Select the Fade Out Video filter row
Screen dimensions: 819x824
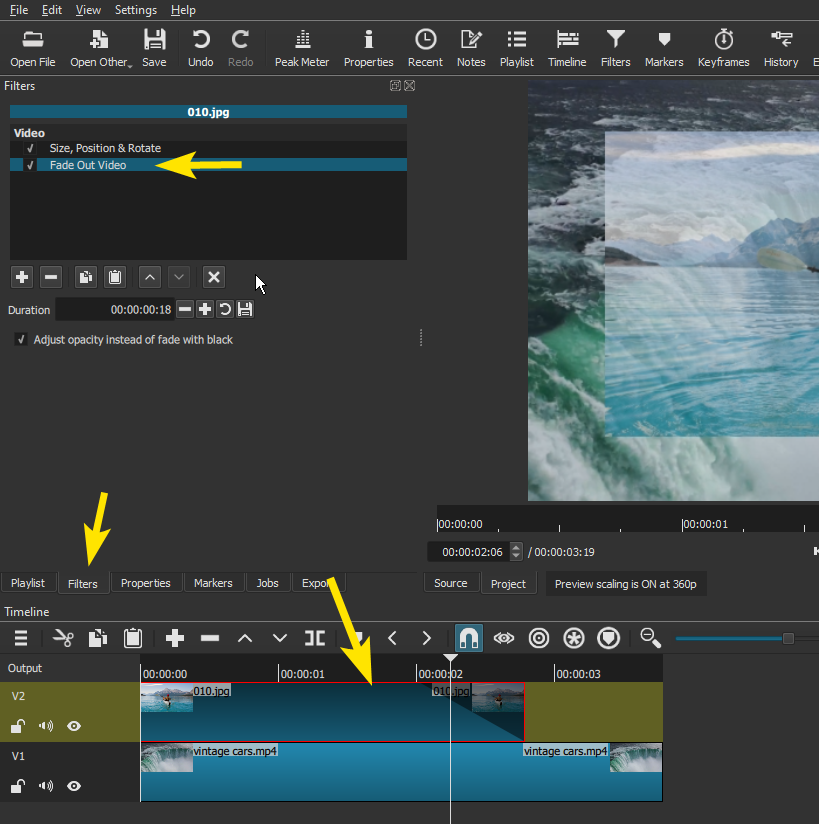pos(208,165)
